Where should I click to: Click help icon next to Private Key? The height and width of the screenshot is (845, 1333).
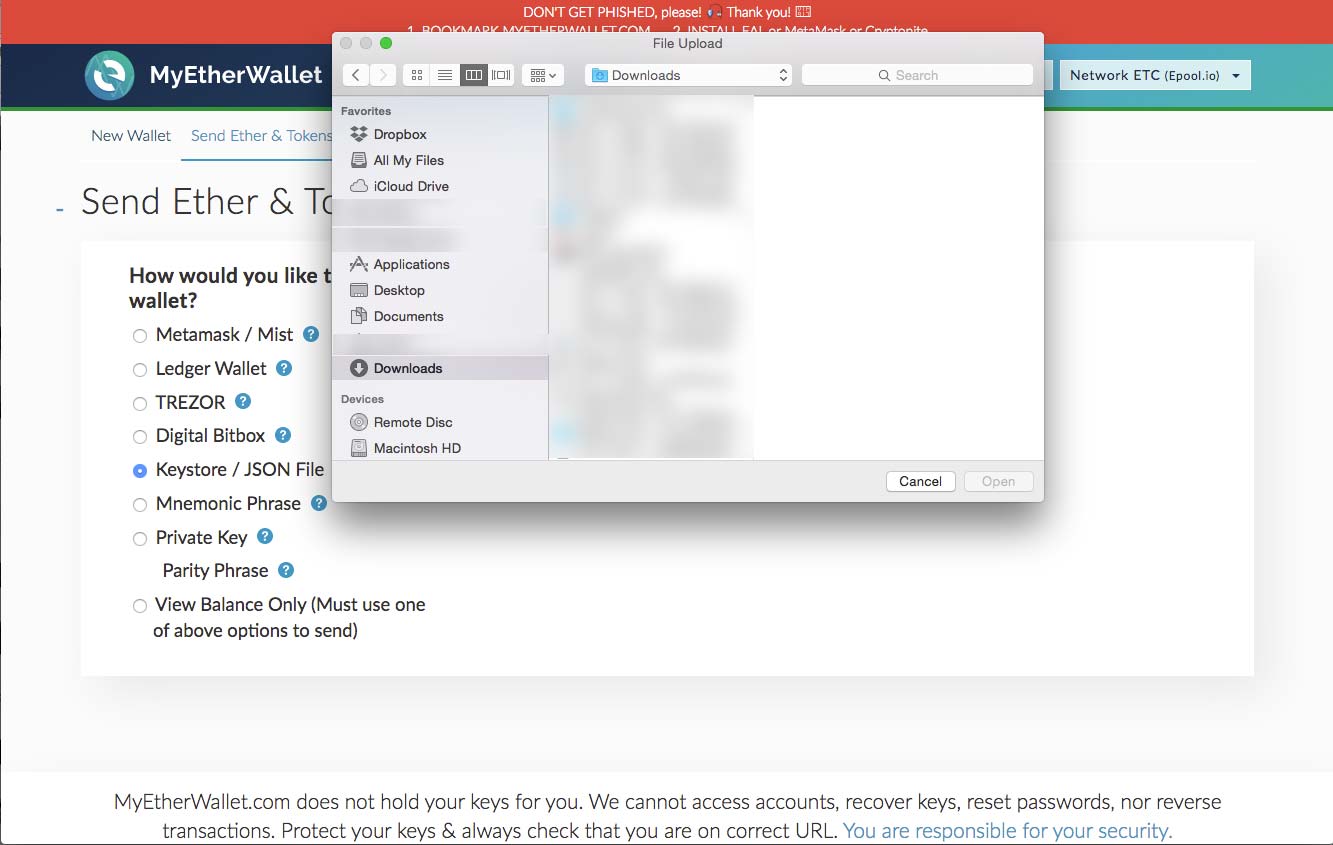point(265,536)
